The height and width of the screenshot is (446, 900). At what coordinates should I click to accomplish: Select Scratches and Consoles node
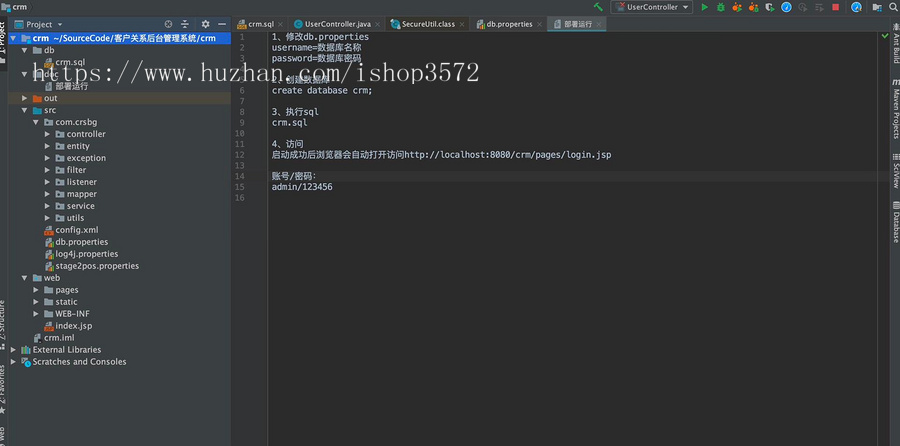(79, 362)
